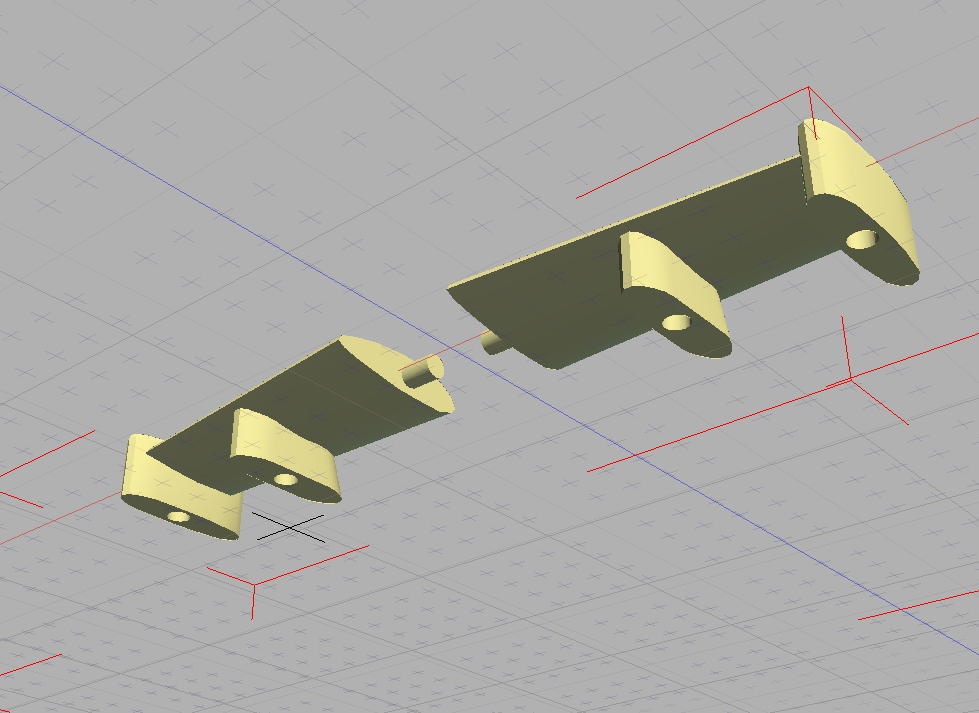Click the black crosshair cursor marker
The height and width of the screenshot is (713, 979).
[x=288, y=528]
